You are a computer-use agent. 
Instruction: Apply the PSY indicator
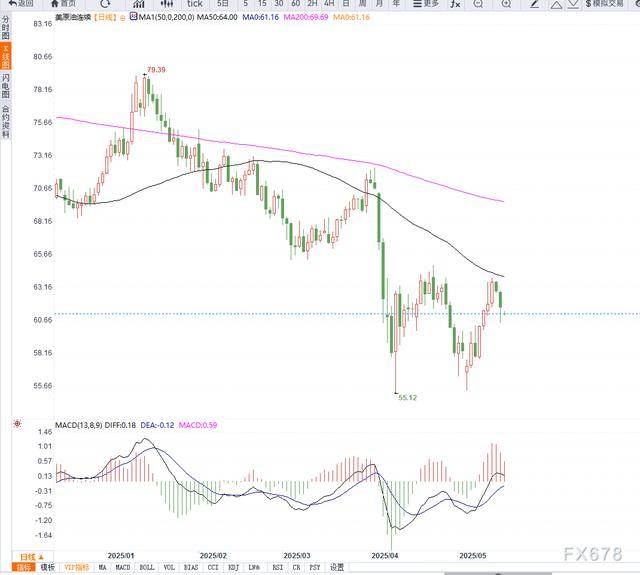(x=315, y=567)
